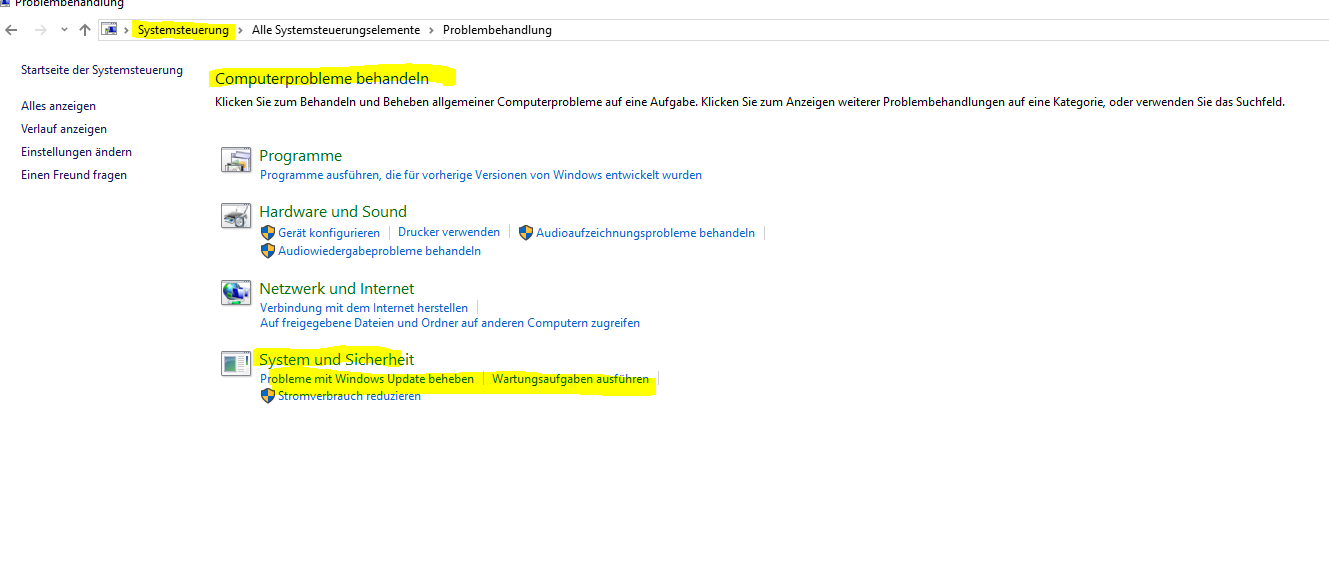This screenshot has width=1329, height=573.
Task: Select Systemsteuerung in the breadcrumb
Action: [x=183, y=30]
